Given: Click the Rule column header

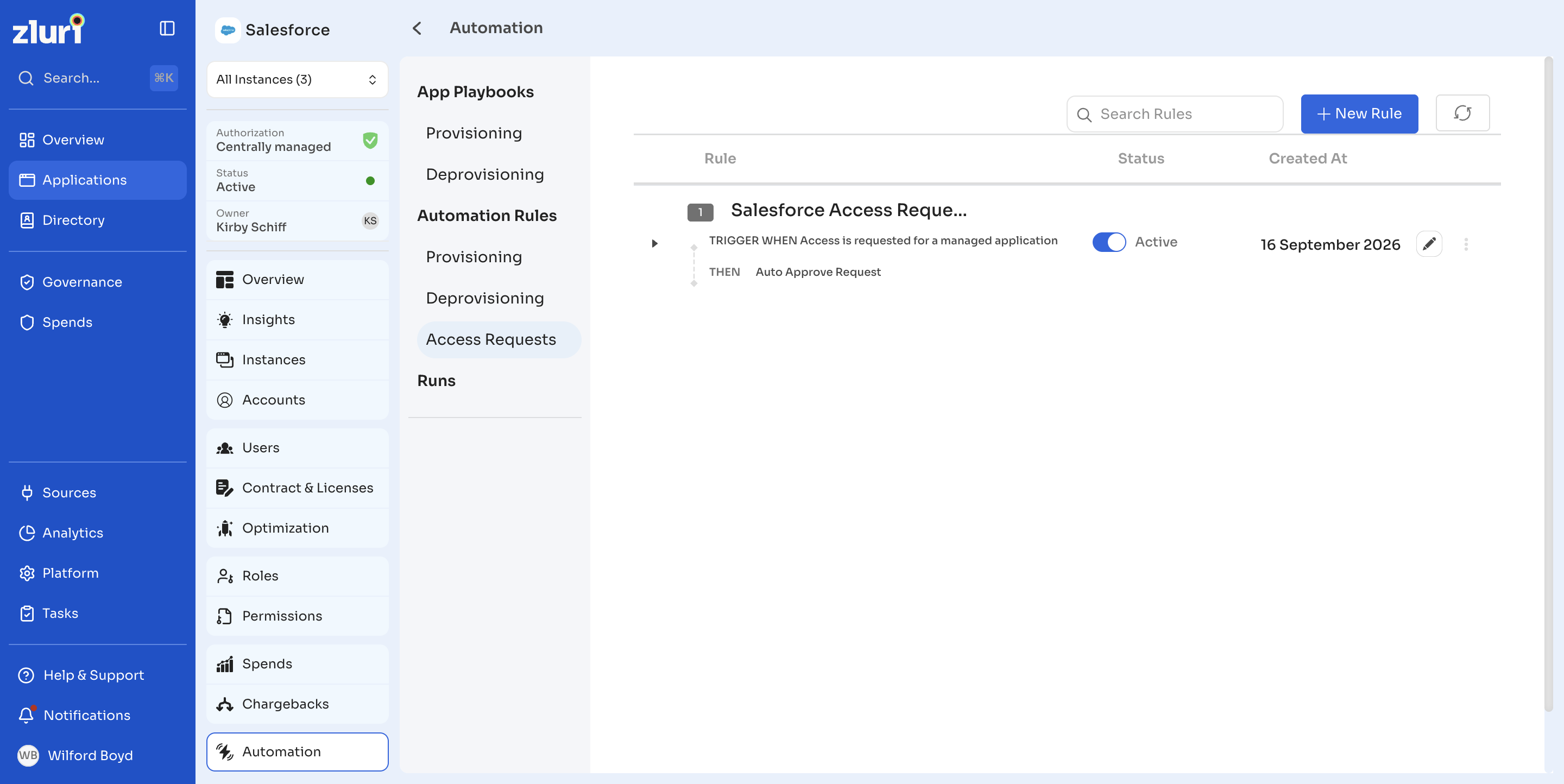Looking at the screenshot, I should (720, 159).
